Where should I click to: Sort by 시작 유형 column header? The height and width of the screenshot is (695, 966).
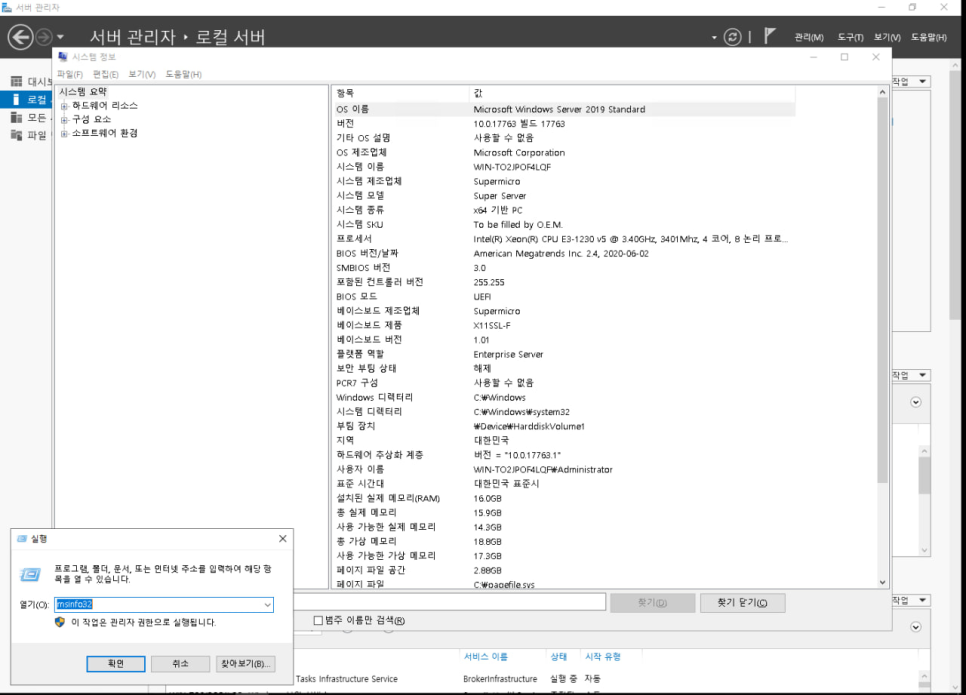(603, 657)
